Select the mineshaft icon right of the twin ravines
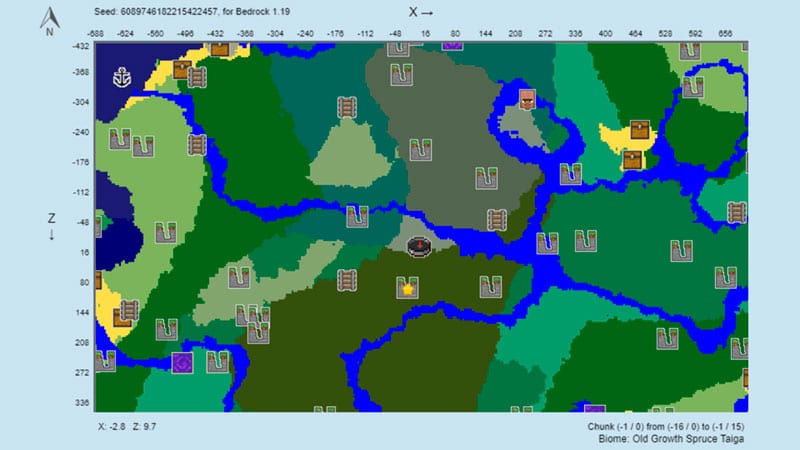The width and height of the screenshot is (800, 450). [x=197, y=145]
